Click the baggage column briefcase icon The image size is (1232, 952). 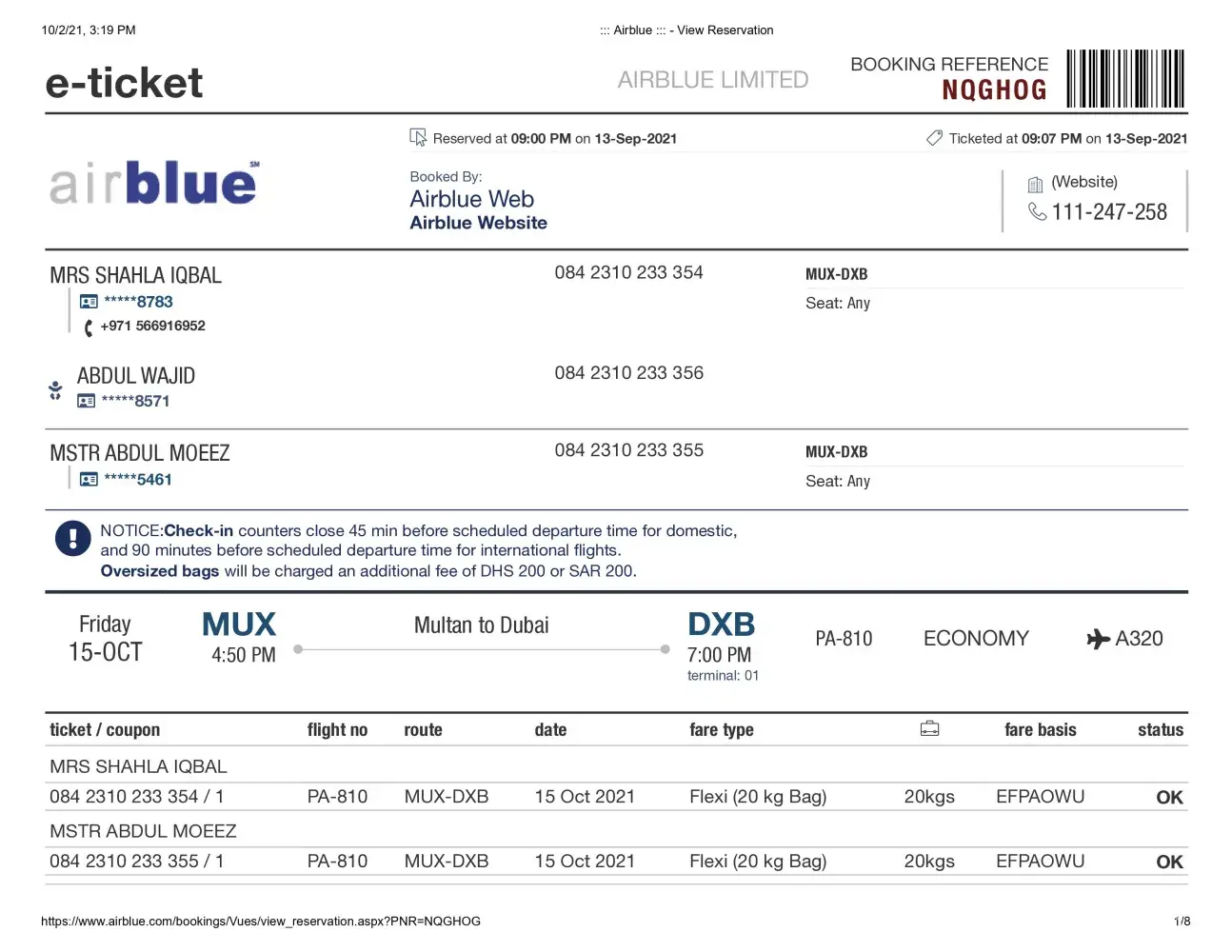tap(930, 729)
